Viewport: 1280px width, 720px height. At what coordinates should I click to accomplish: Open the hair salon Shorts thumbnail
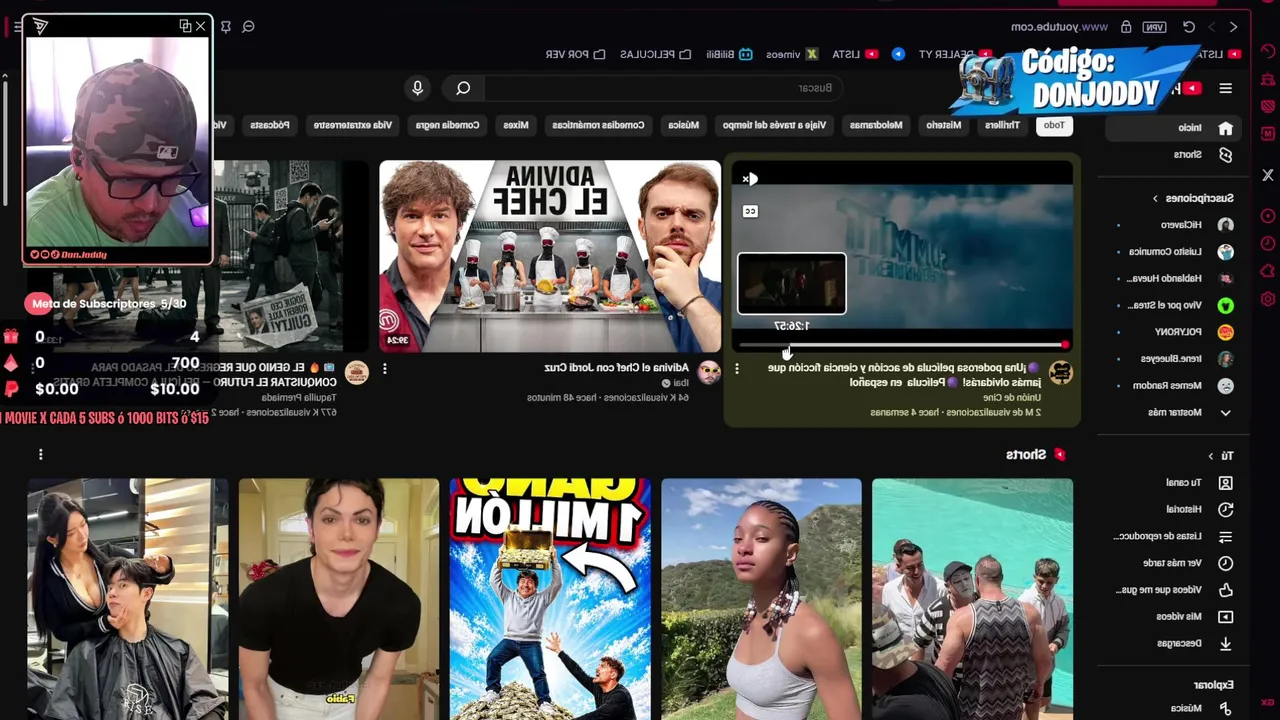(128, 599)
